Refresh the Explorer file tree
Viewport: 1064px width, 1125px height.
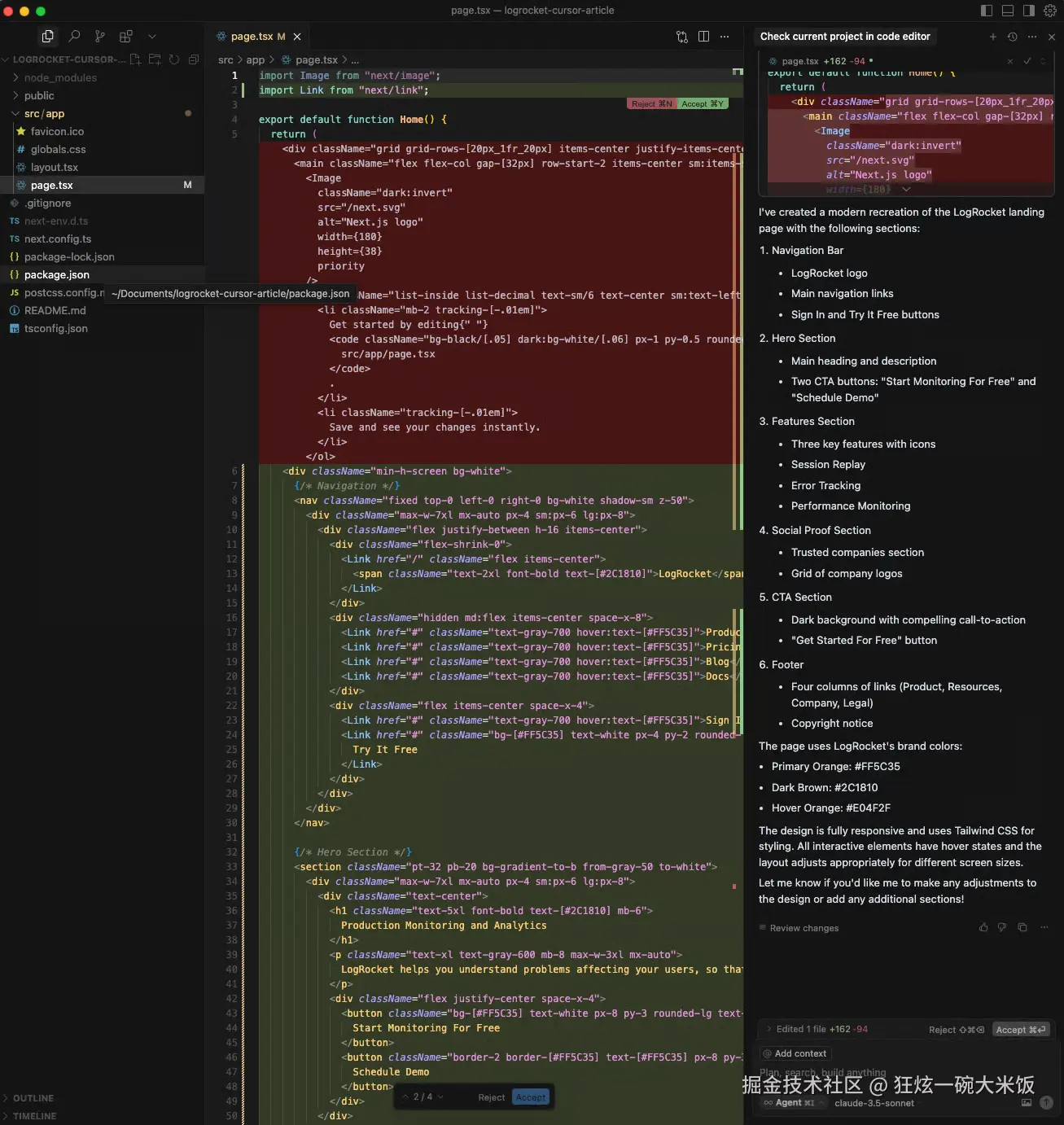(x=173, y=59)
